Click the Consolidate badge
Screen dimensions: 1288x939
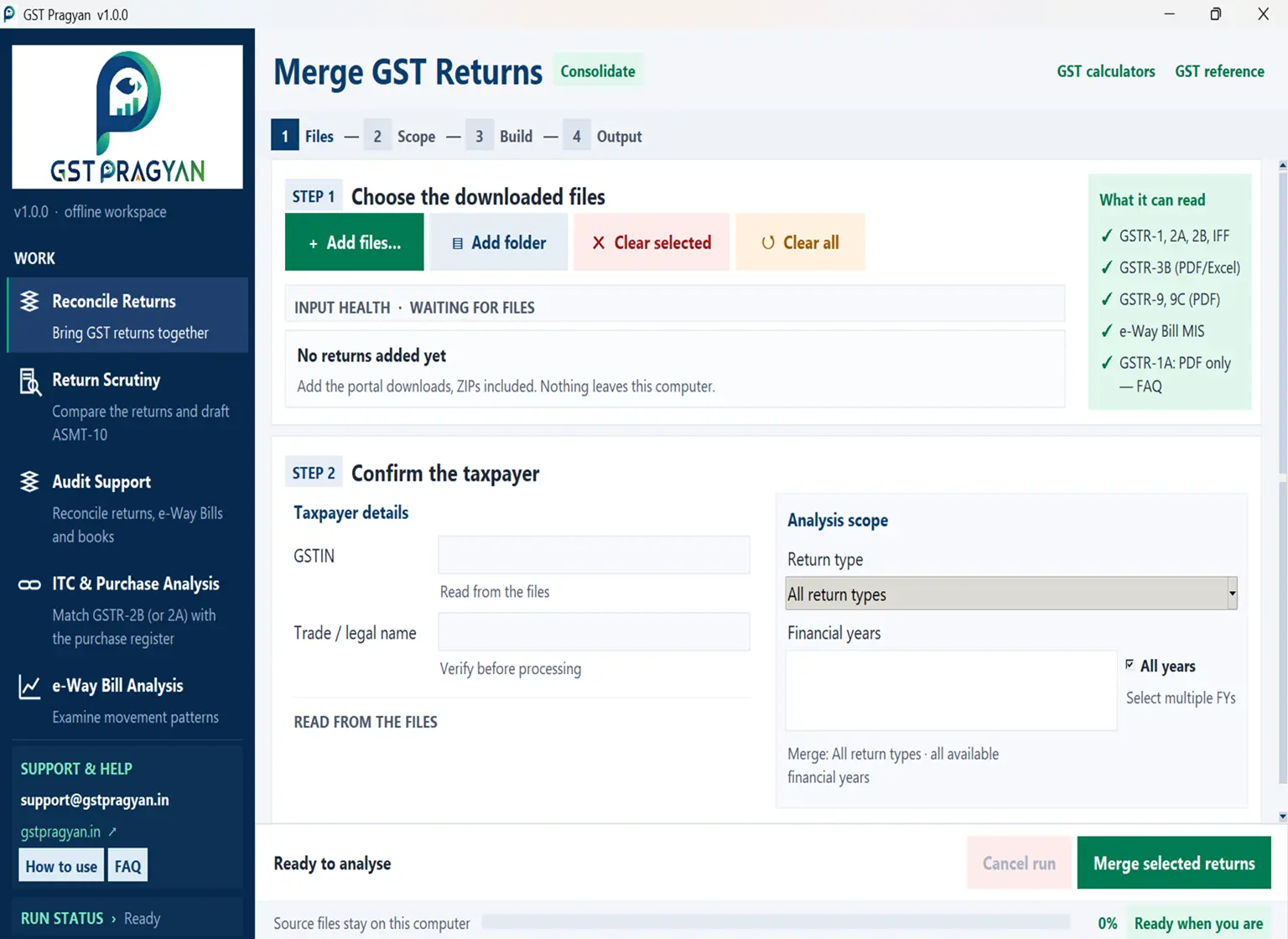(598, 71)
